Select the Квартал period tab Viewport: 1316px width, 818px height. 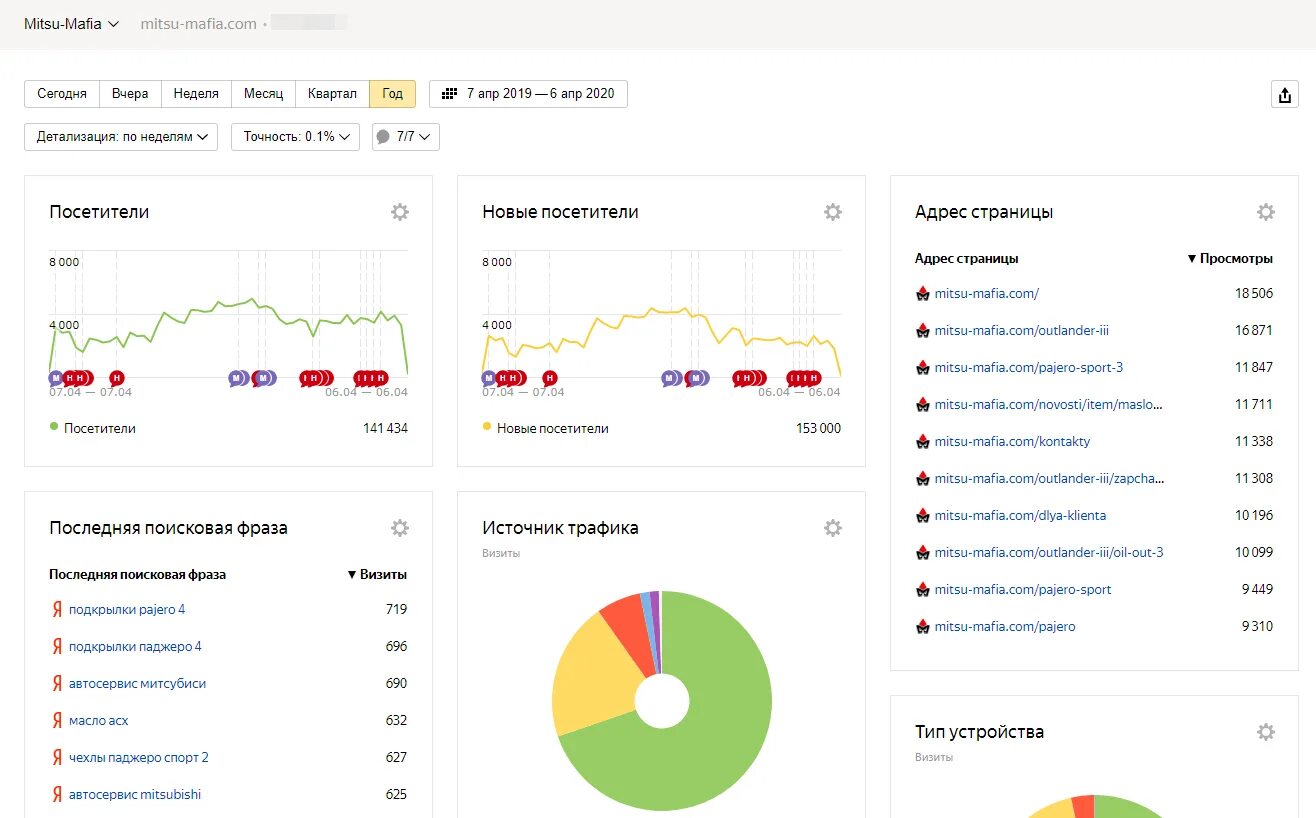click(332, 94)
